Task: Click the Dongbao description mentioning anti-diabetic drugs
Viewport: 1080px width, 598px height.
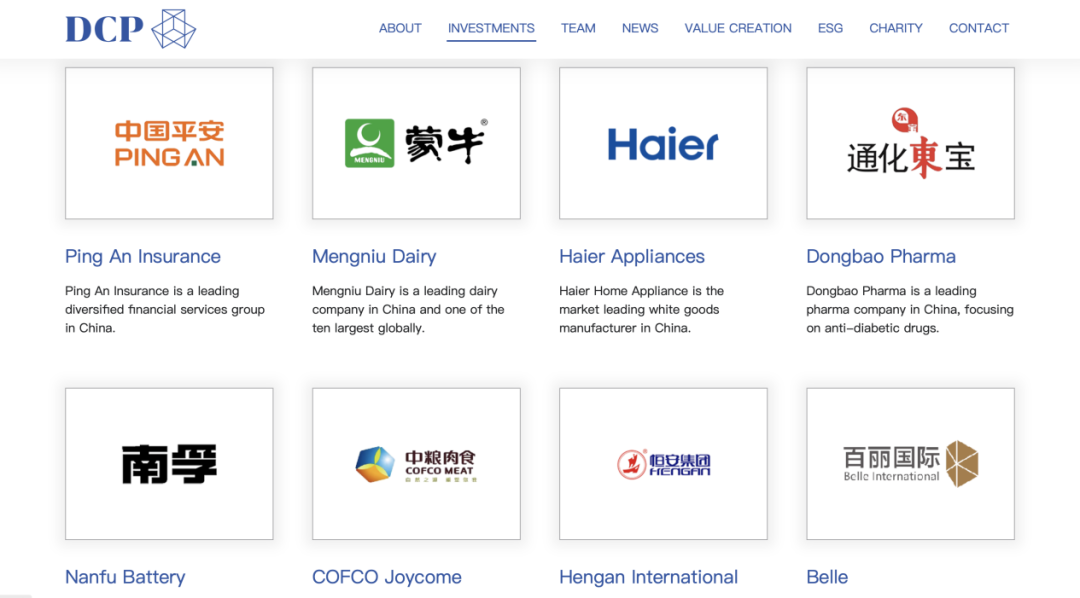Action: coord(910,309)
